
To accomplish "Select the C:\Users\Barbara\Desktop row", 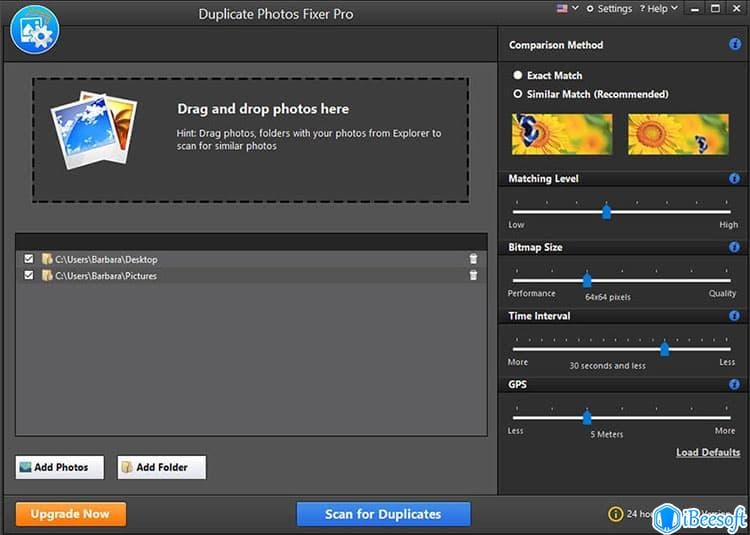I will pos(252,259).
